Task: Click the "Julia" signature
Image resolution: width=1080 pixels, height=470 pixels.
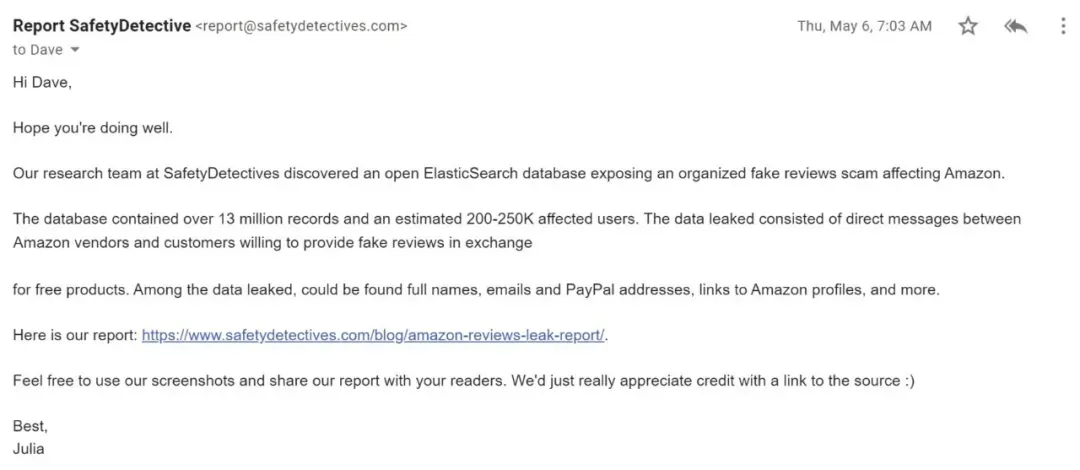Action: pos(29,449)
